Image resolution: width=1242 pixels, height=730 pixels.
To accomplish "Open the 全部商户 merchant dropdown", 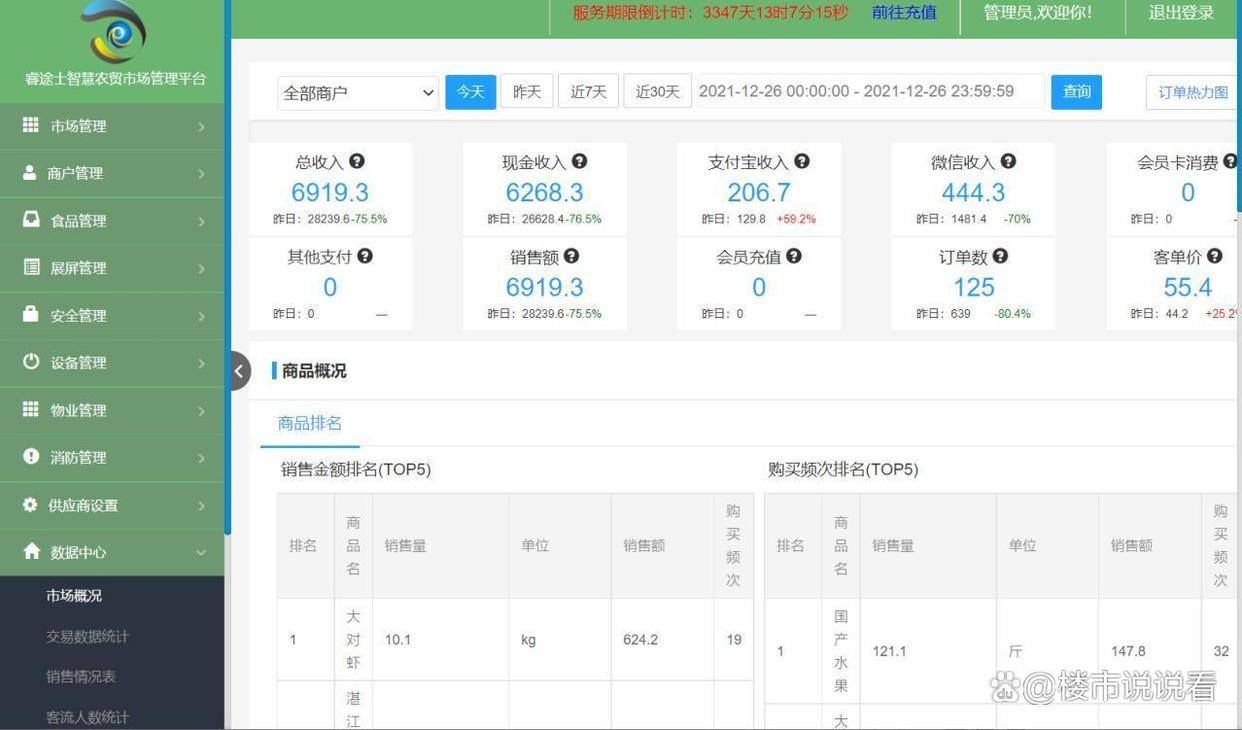I will 358,93.
